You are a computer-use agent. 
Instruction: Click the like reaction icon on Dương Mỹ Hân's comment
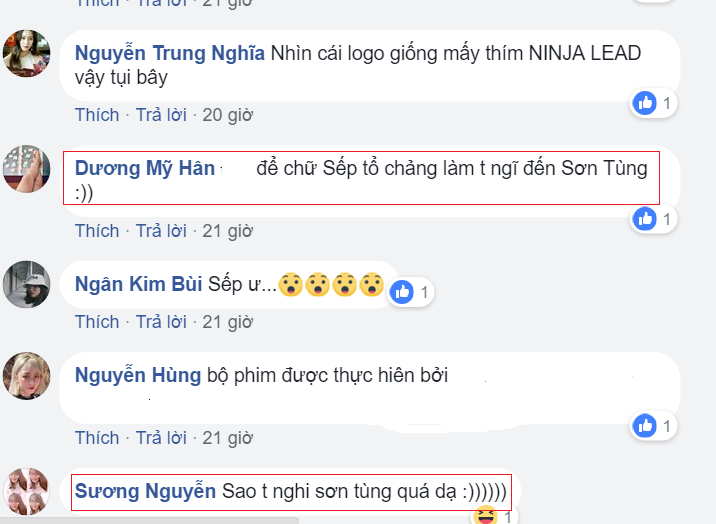645,218
